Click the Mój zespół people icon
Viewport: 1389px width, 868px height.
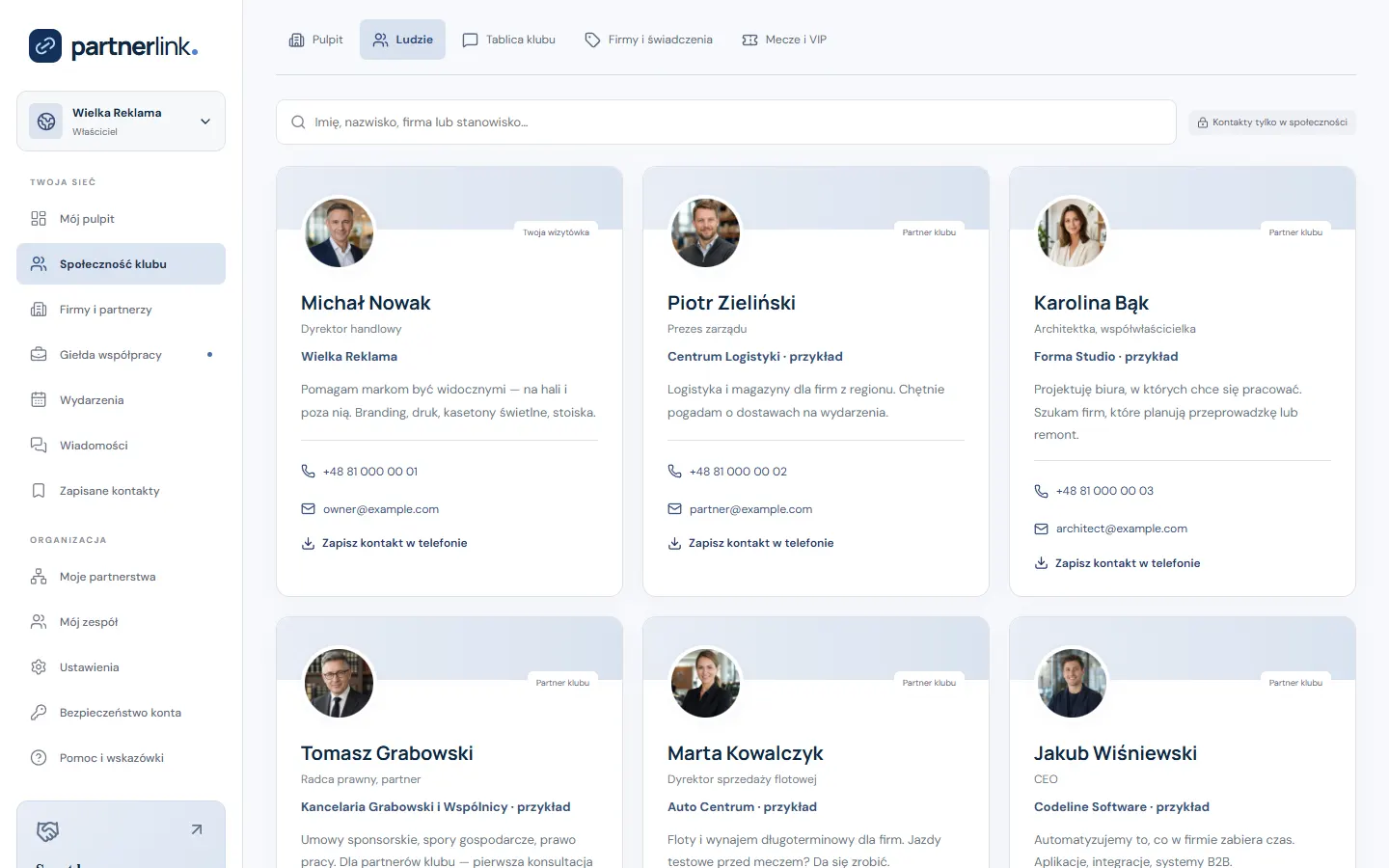(x=39, y=622)
